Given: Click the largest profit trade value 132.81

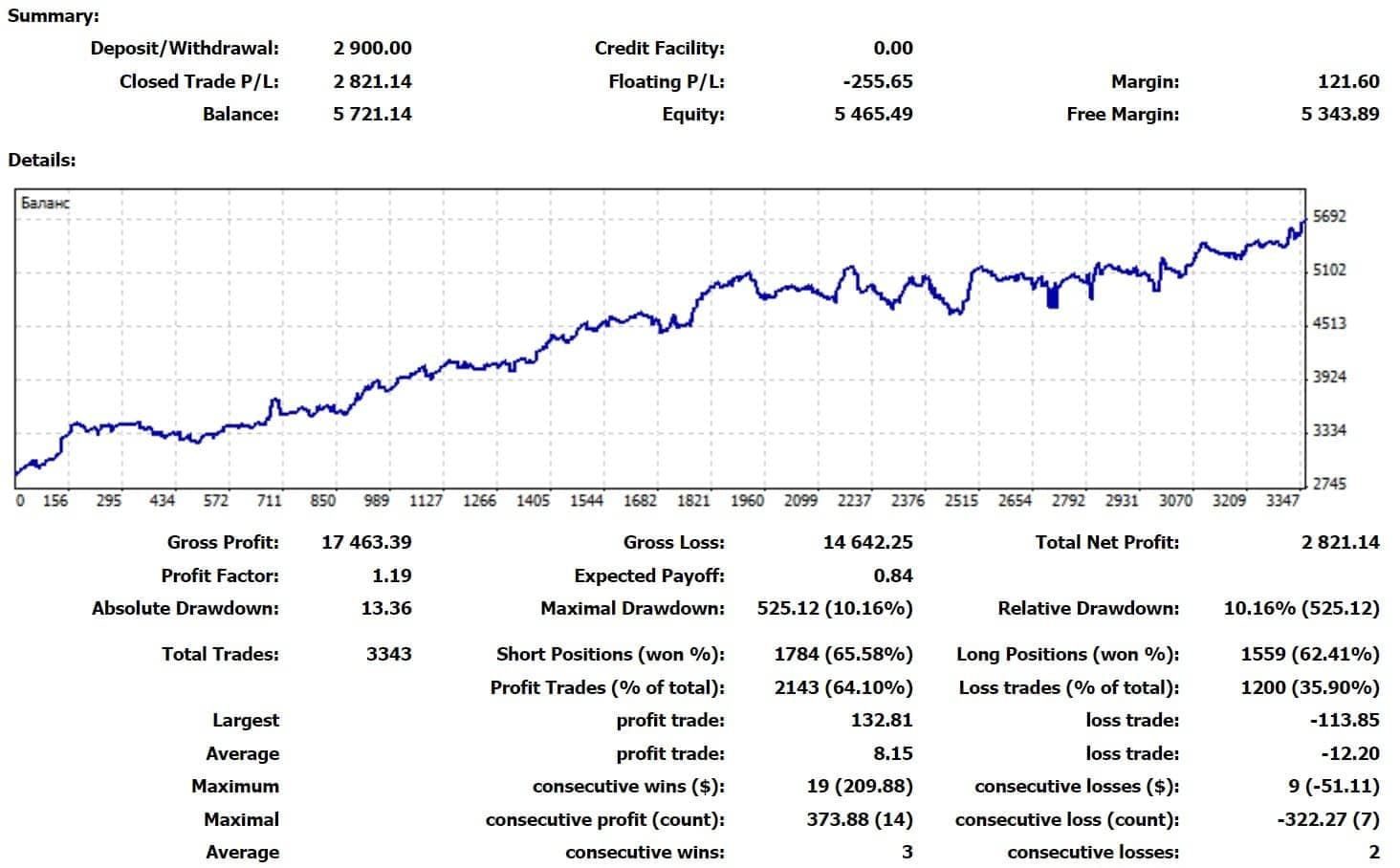Looking at the screenshot, I should [882, 720].
